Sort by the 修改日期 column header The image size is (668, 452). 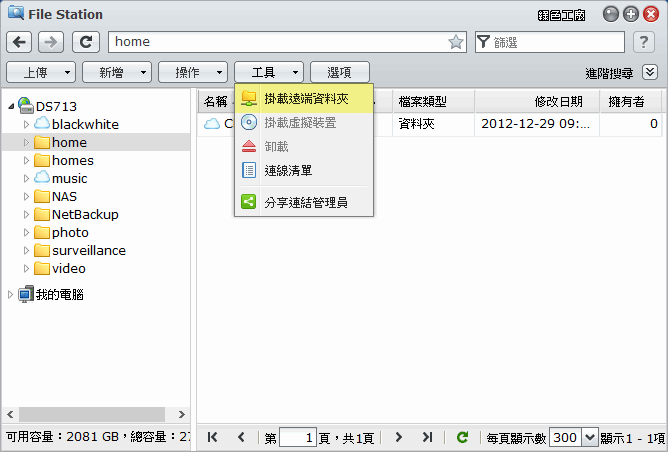click(537, 101)
